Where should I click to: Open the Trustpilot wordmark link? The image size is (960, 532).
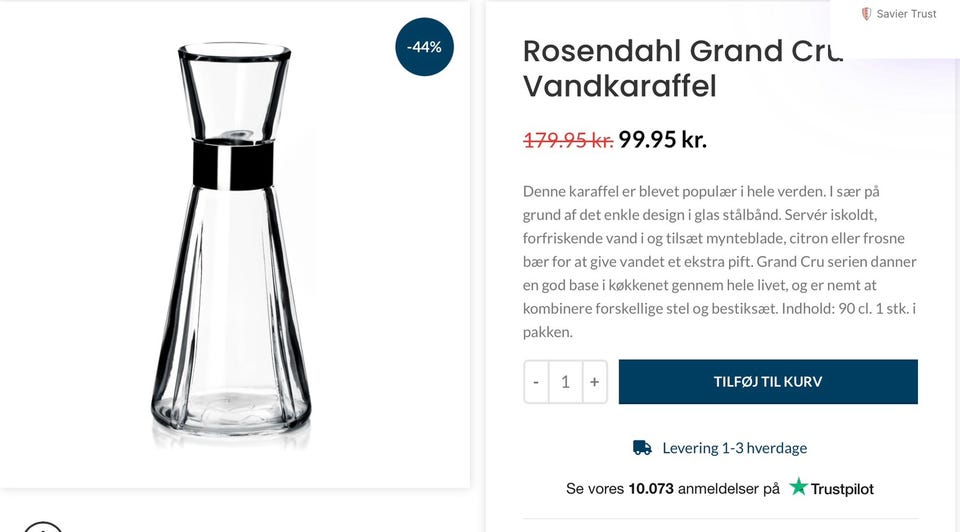(842, 489)
